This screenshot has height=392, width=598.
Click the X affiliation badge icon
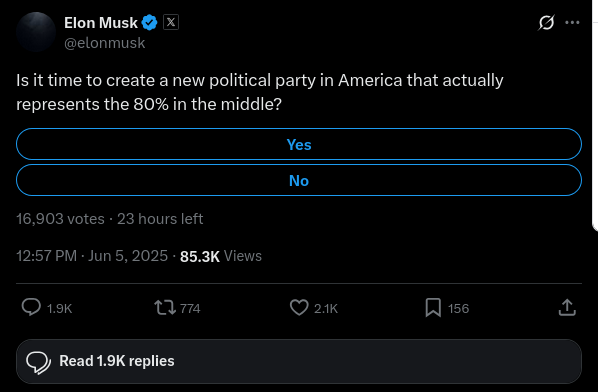(171, 22)
